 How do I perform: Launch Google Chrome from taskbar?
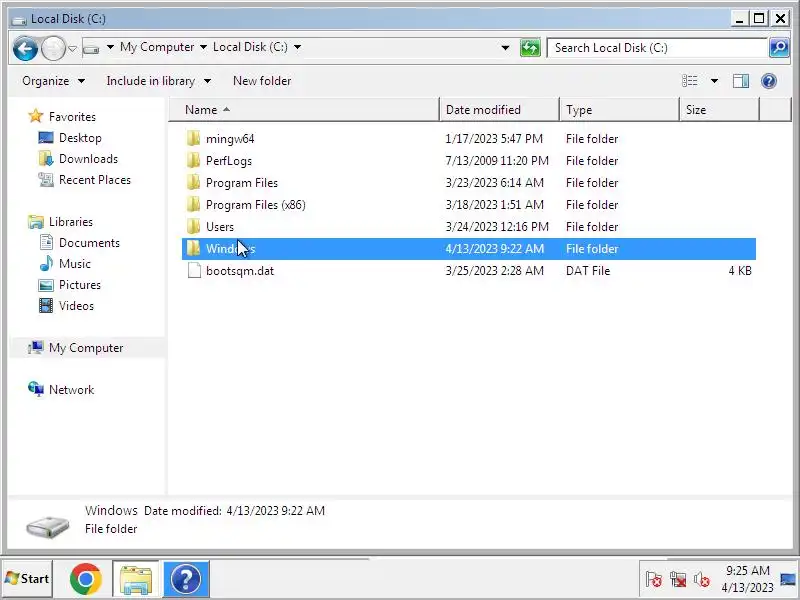point(86,579)
